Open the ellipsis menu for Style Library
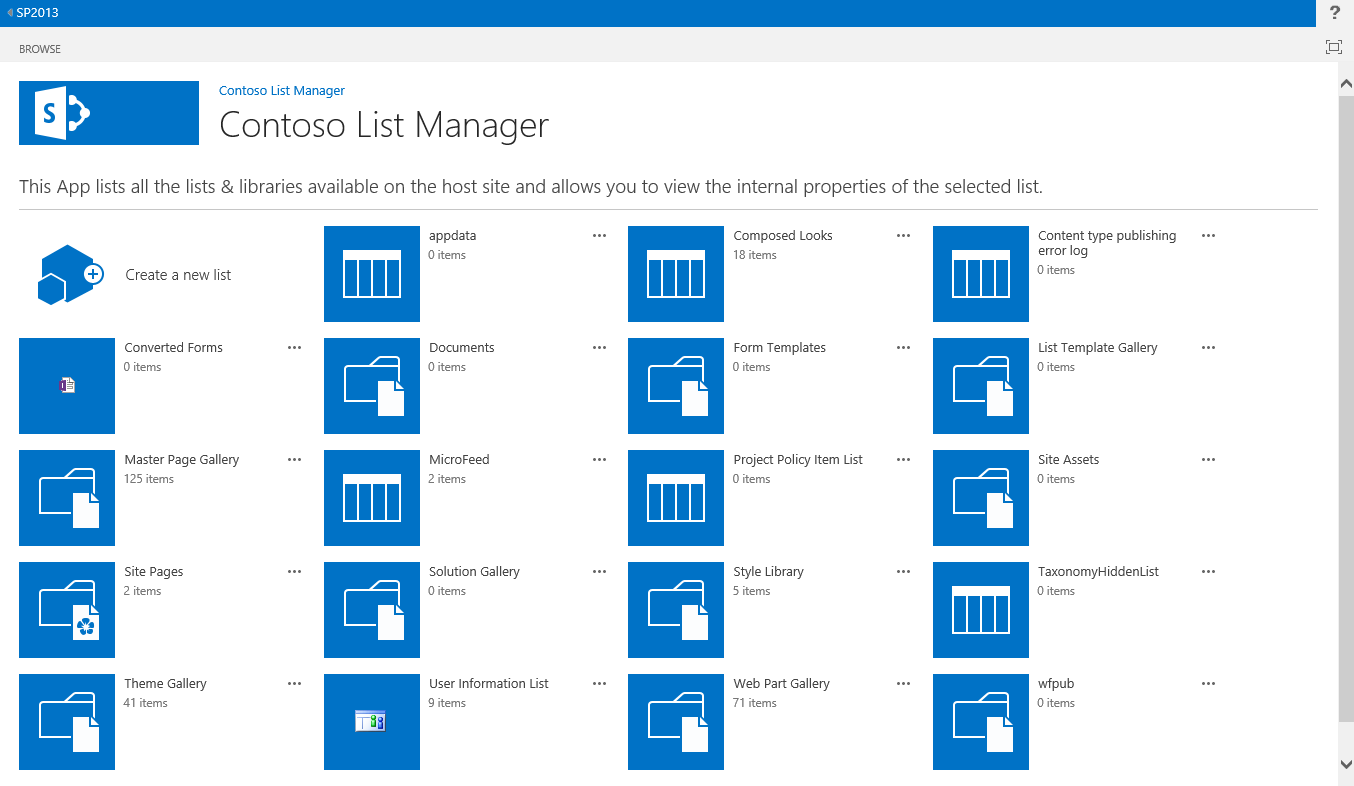This screenshot has height=786, width=1354. pyautogui.click(x=904, y=572)
